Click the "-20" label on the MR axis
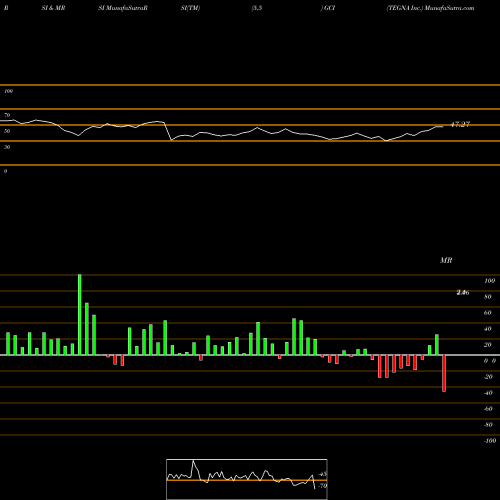 [488, 377]
